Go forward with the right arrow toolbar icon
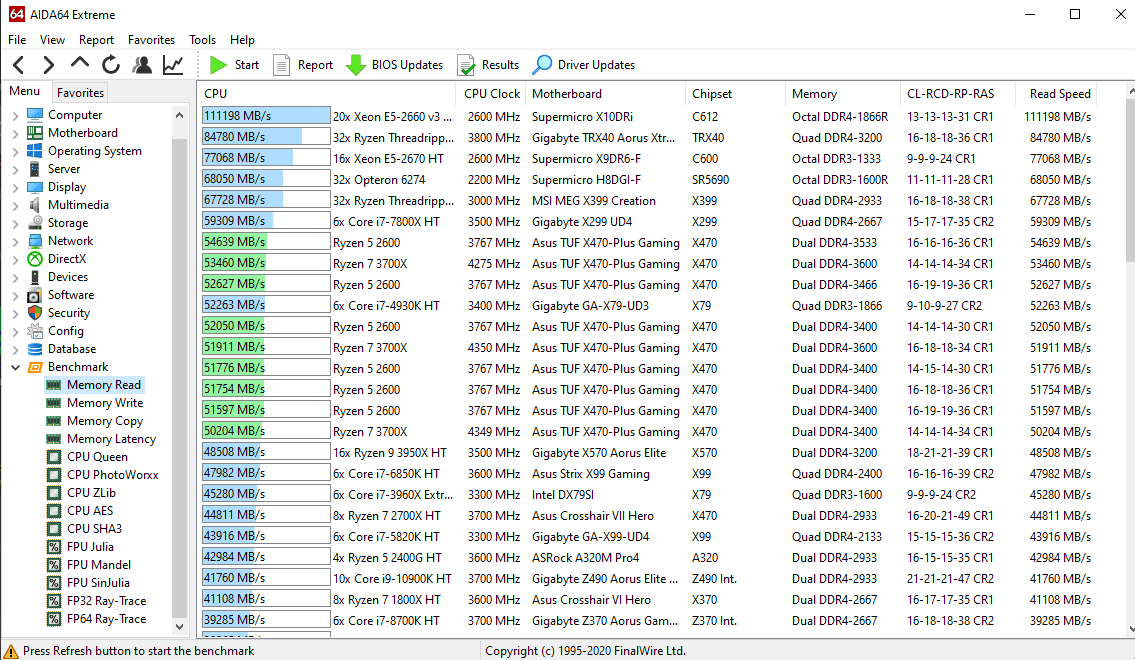Screen dimensions: 1135x660 48,65
